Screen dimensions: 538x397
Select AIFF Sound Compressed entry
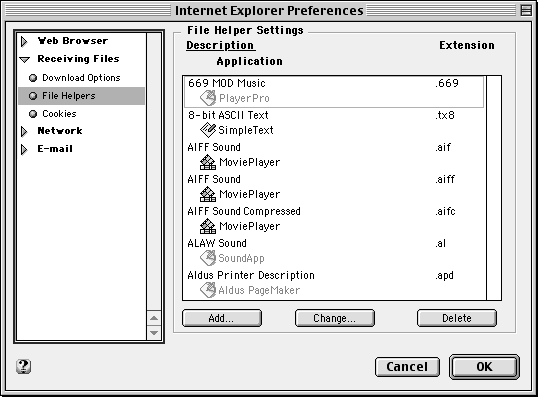pyautogui.click(x=334, y=219)
